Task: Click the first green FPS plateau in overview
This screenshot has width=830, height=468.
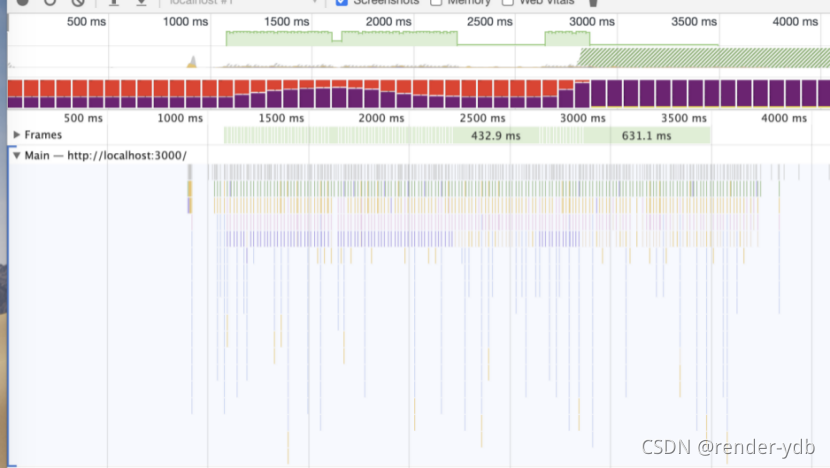Action: [279, 39]
